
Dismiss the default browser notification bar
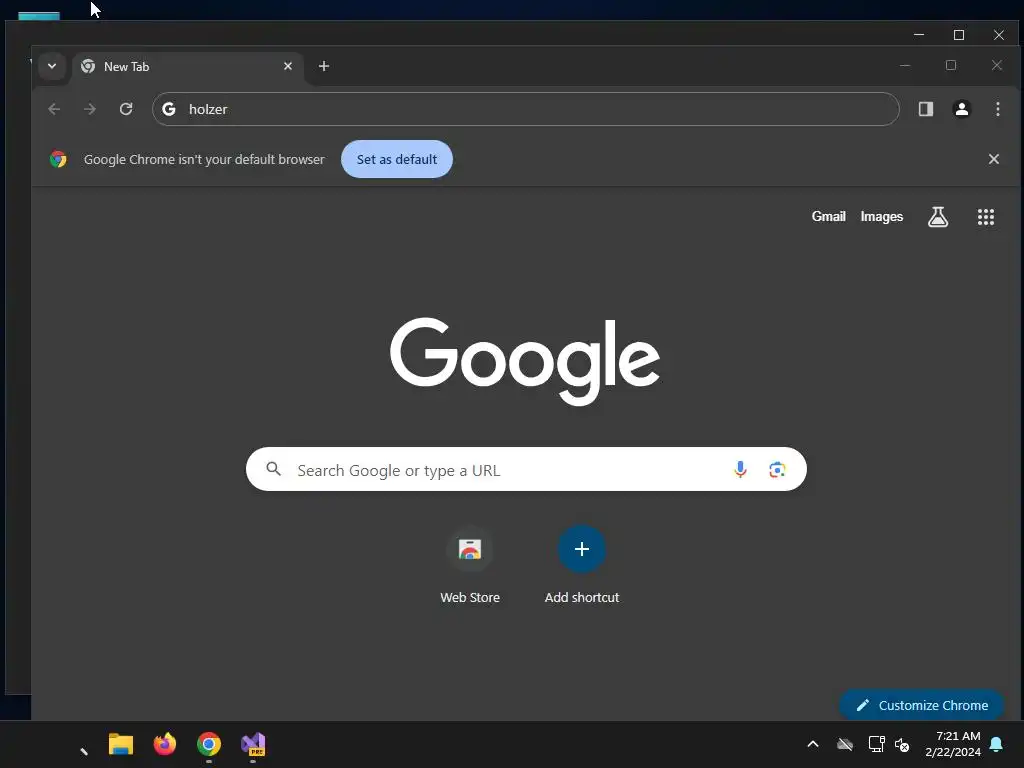click(x=993, y=159)
